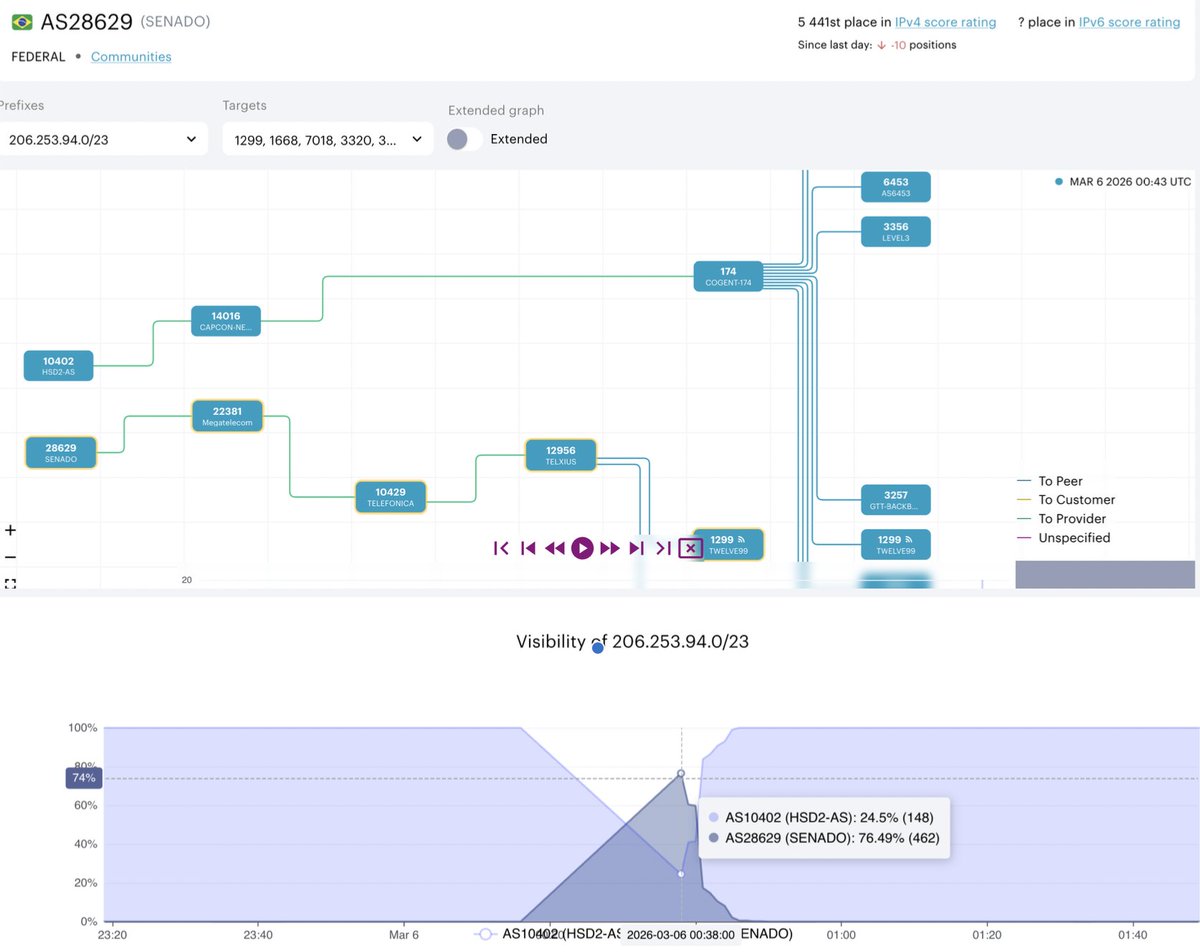
Task: Click the Visibility of 206.253.94.0/23 title
Action: [632, 642]
